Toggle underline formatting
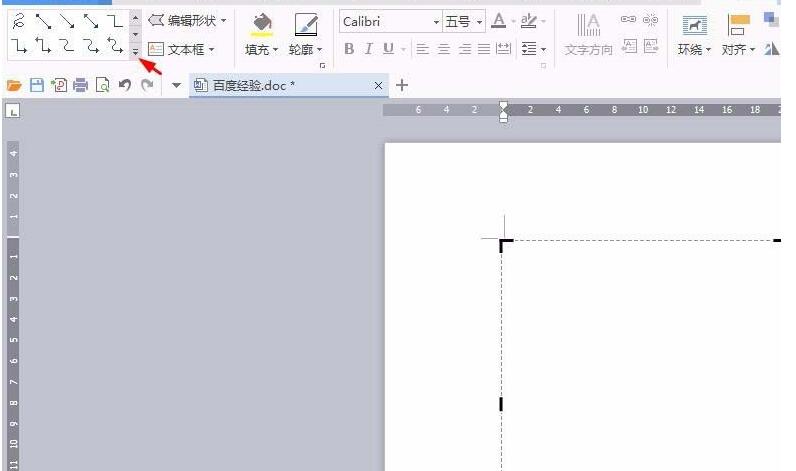Image resolution: width=796 pixels, height=471 pixels. (x=388, y=49)
